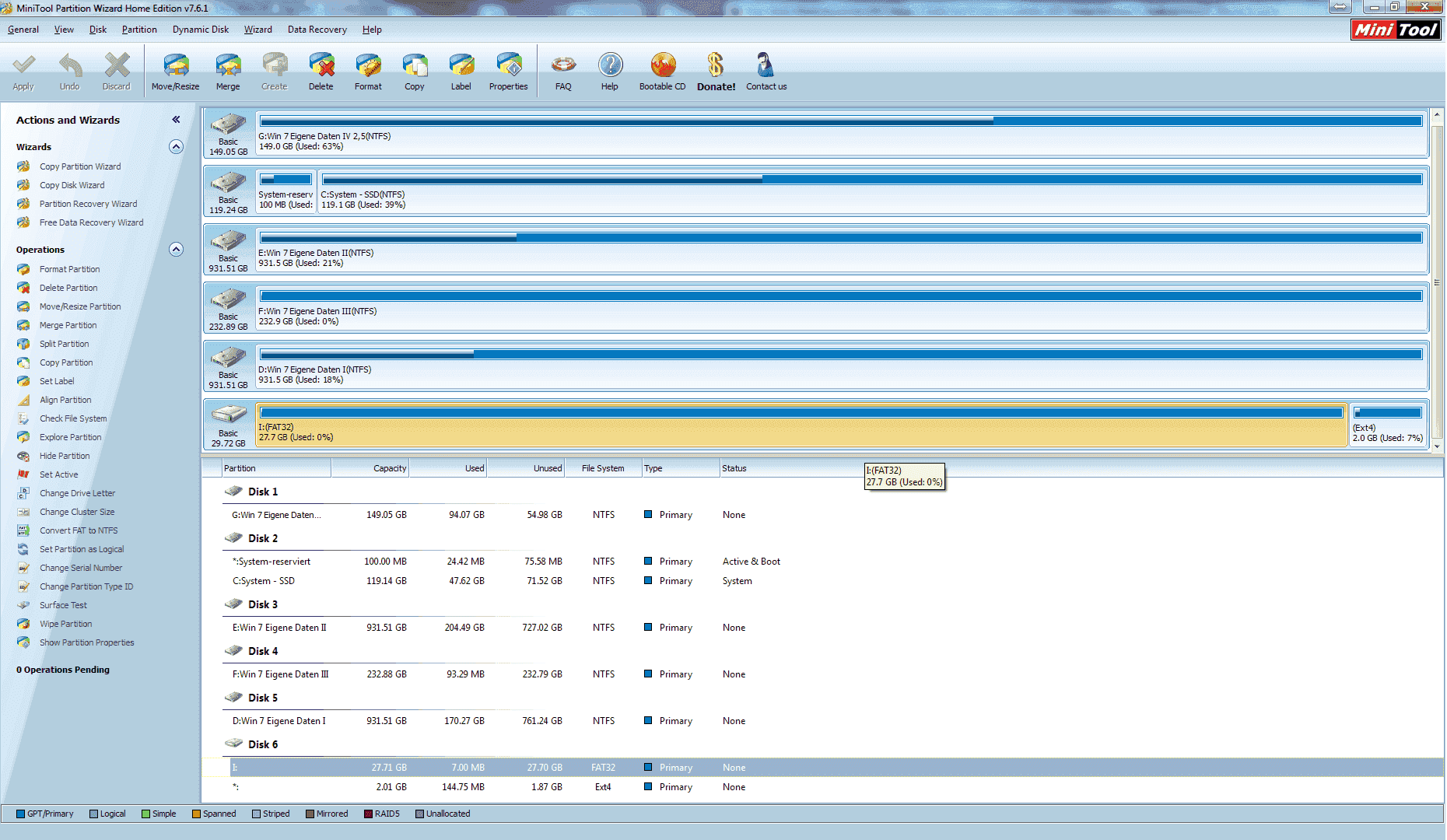This screenshot has height=840, width=1447.
Task: Select the Ext4 partition block in disk map
Action: tap(1388, 425)
